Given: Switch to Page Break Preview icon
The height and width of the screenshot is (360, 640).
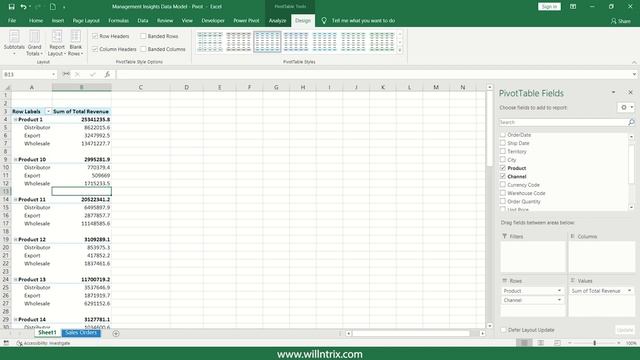Looking at the screenshot, I should pos(557,343).
